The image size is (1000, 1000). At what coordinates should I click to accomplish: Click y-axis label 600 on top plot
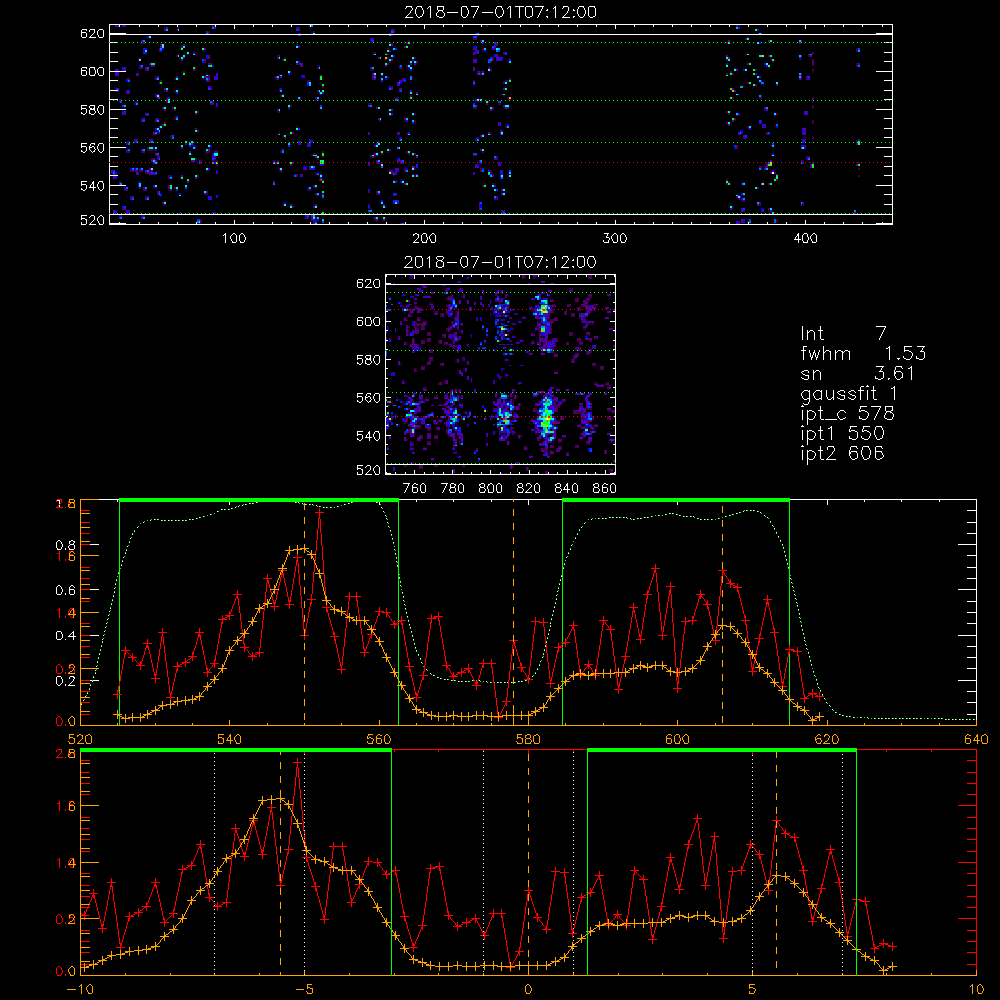[92, 71]
